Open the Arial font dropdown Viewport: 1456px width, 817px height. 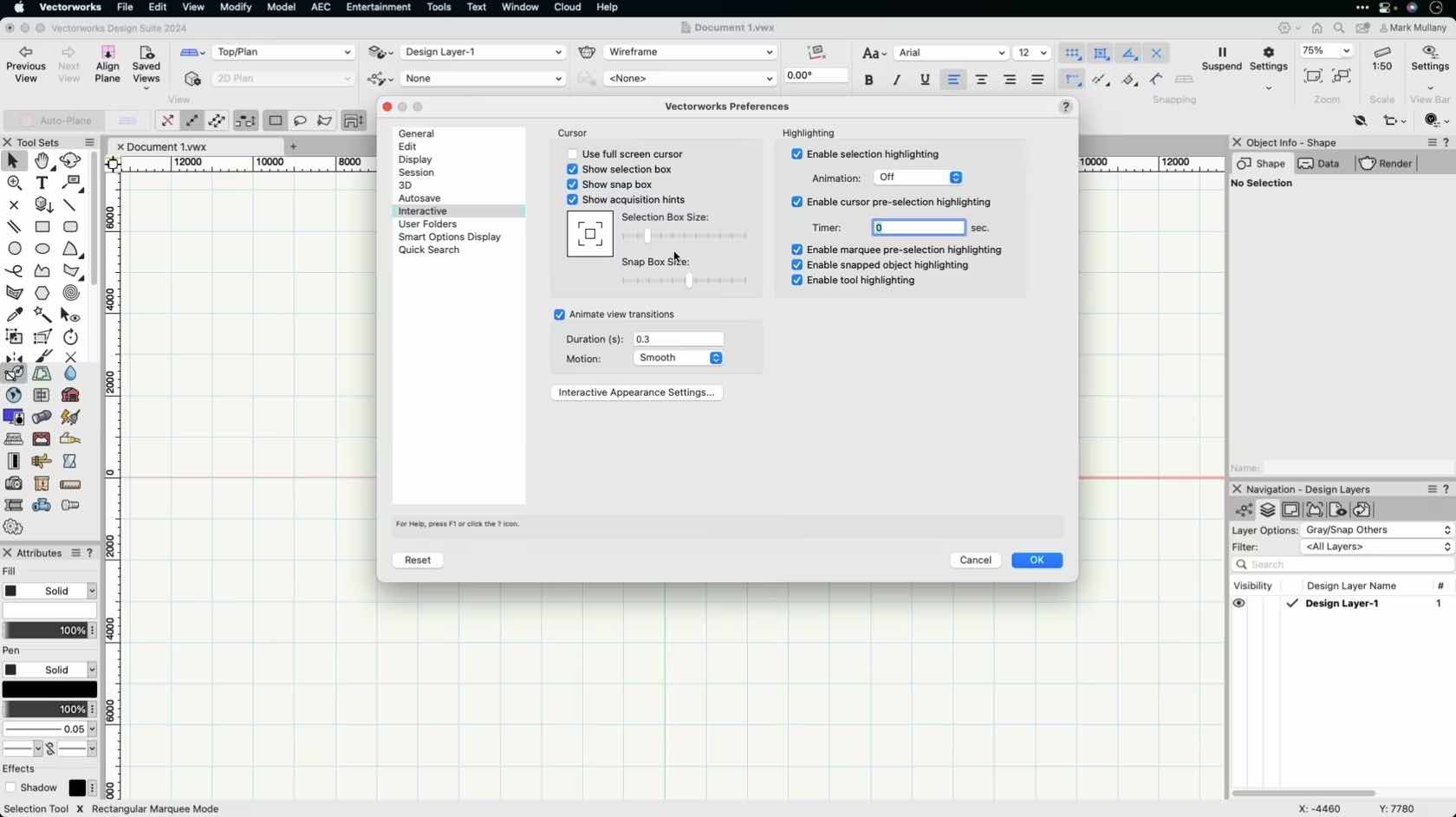(x=951, y=53)
